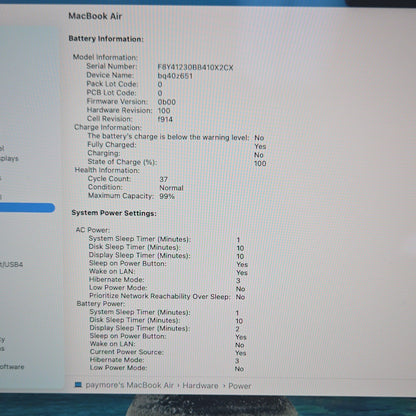Click the MacBook Air title at top
Screen dimensions: 416x416
click(x=95, y=16)
